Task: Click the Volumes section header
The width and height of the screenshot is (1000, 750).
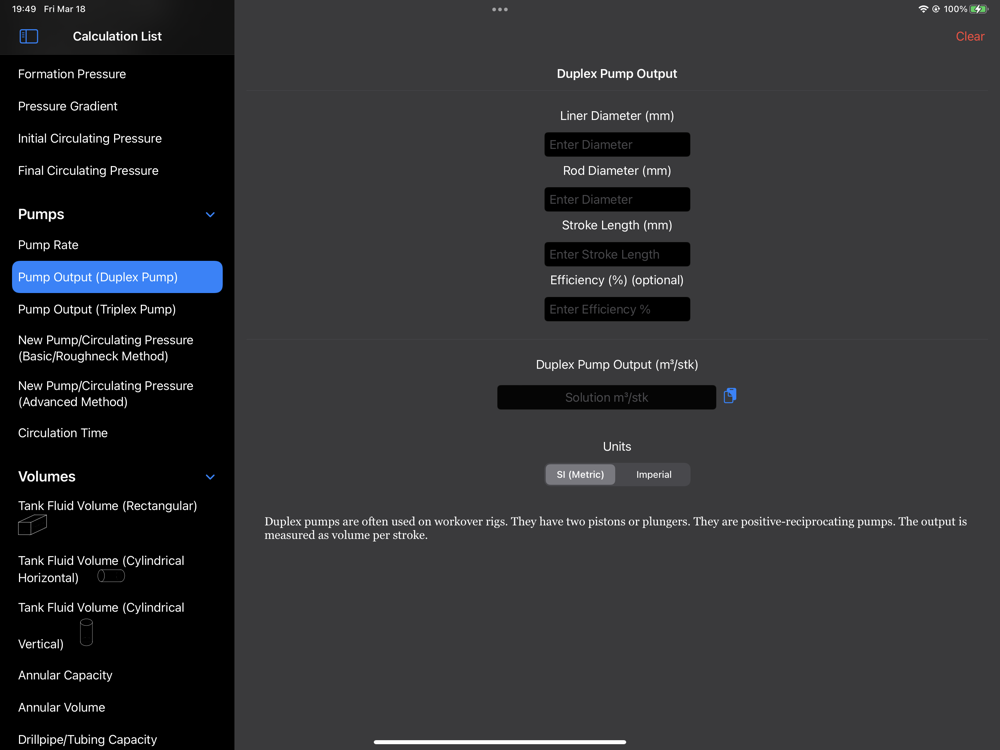Action: 47,476
